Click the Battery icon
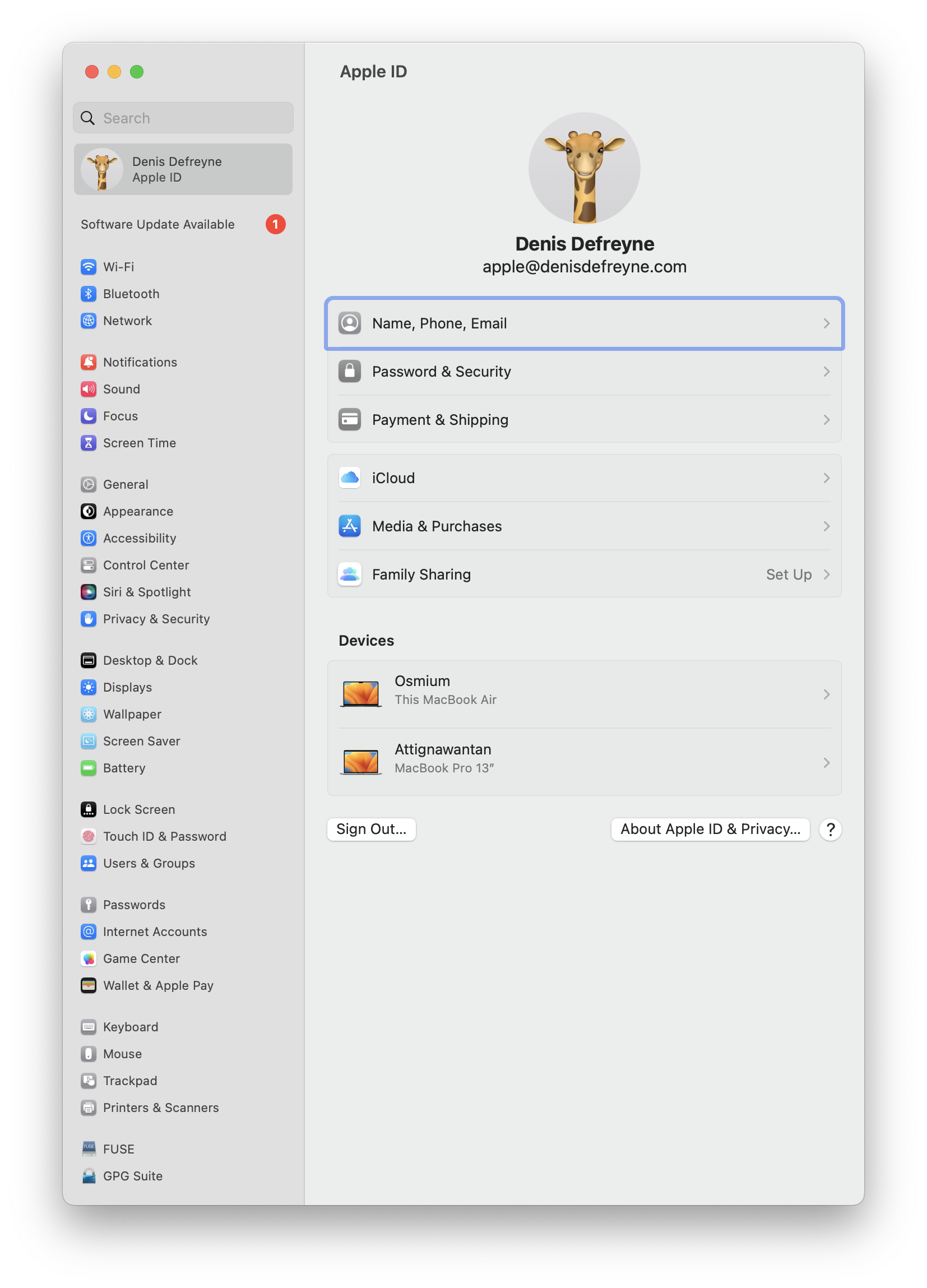This screenshot has height=1288, width=927. coord(89,768)
